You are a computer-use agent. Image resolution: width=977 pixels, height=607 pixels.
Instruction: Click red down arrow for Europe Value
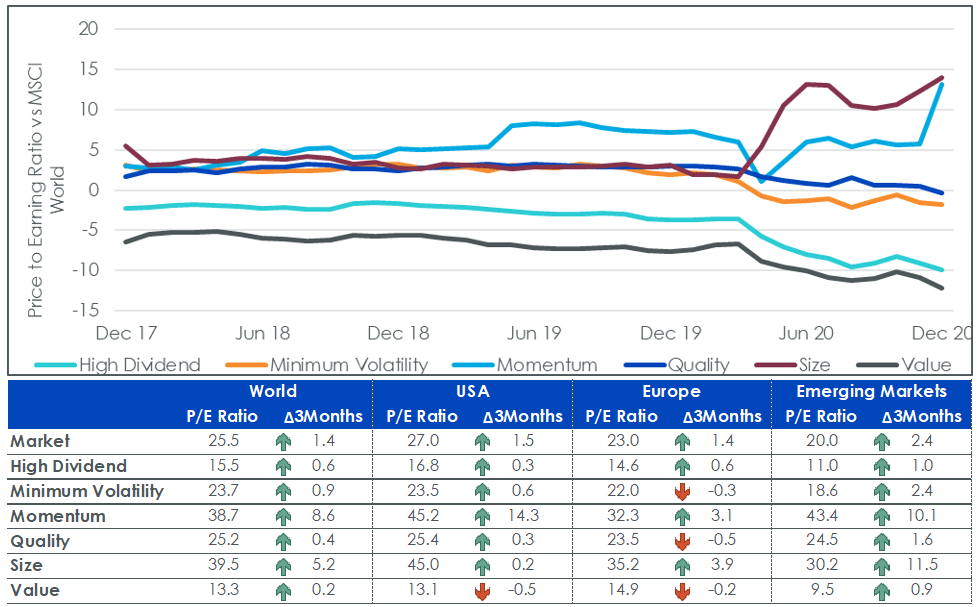(x=682, y=591)
